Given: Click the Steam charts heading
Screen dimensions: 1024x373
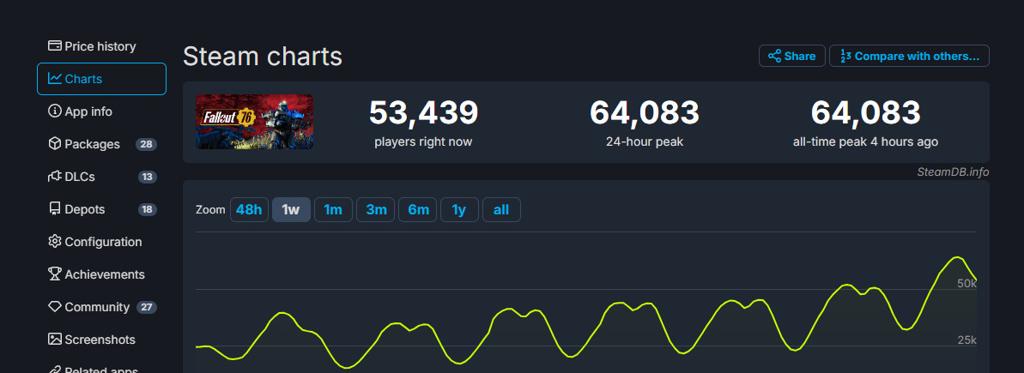Looking at the screenshot, I should pos(263,56).
